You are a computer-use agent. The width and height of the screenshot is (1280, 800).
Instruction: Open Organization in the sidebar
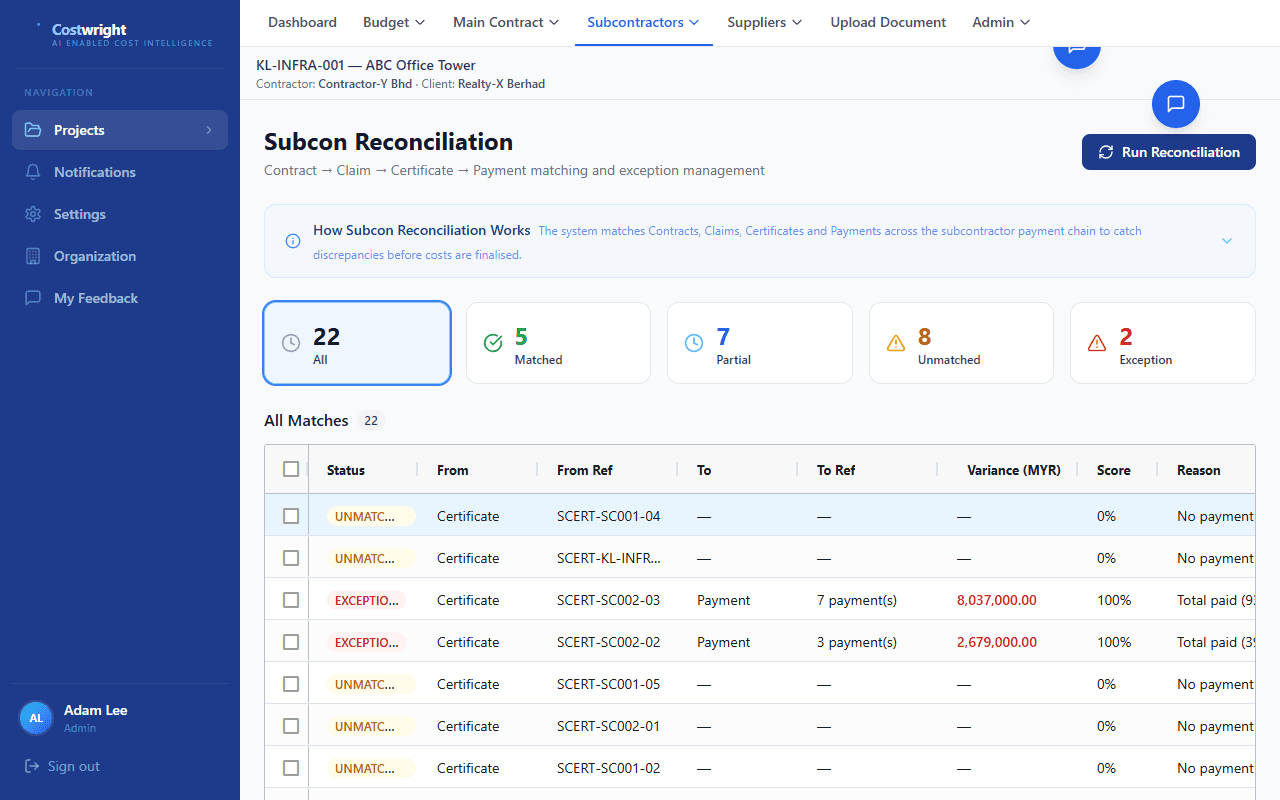pos(120,256)
